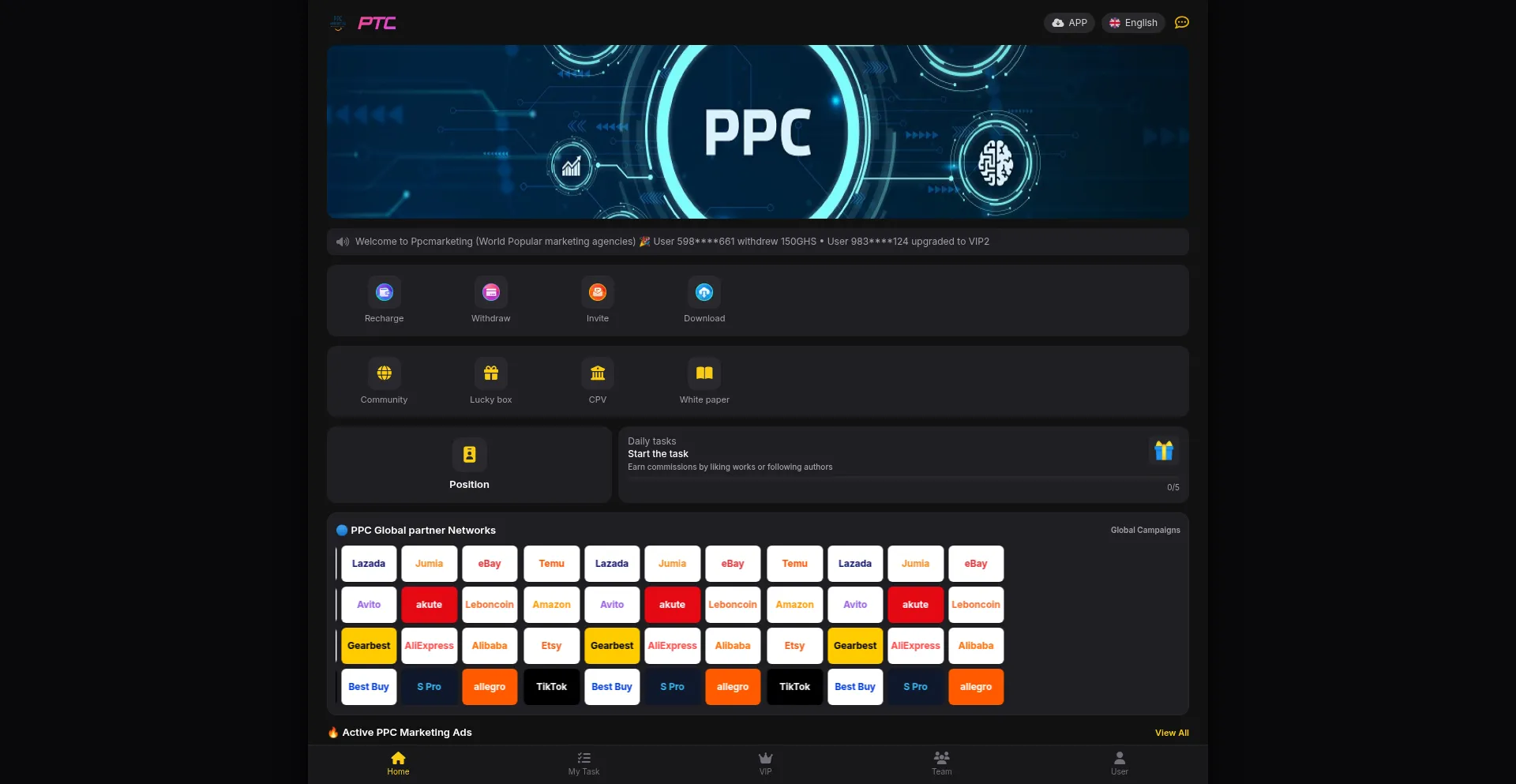The image size is (1516, 784).
Task: Click the APP download button
Action: coord(1069,23)
